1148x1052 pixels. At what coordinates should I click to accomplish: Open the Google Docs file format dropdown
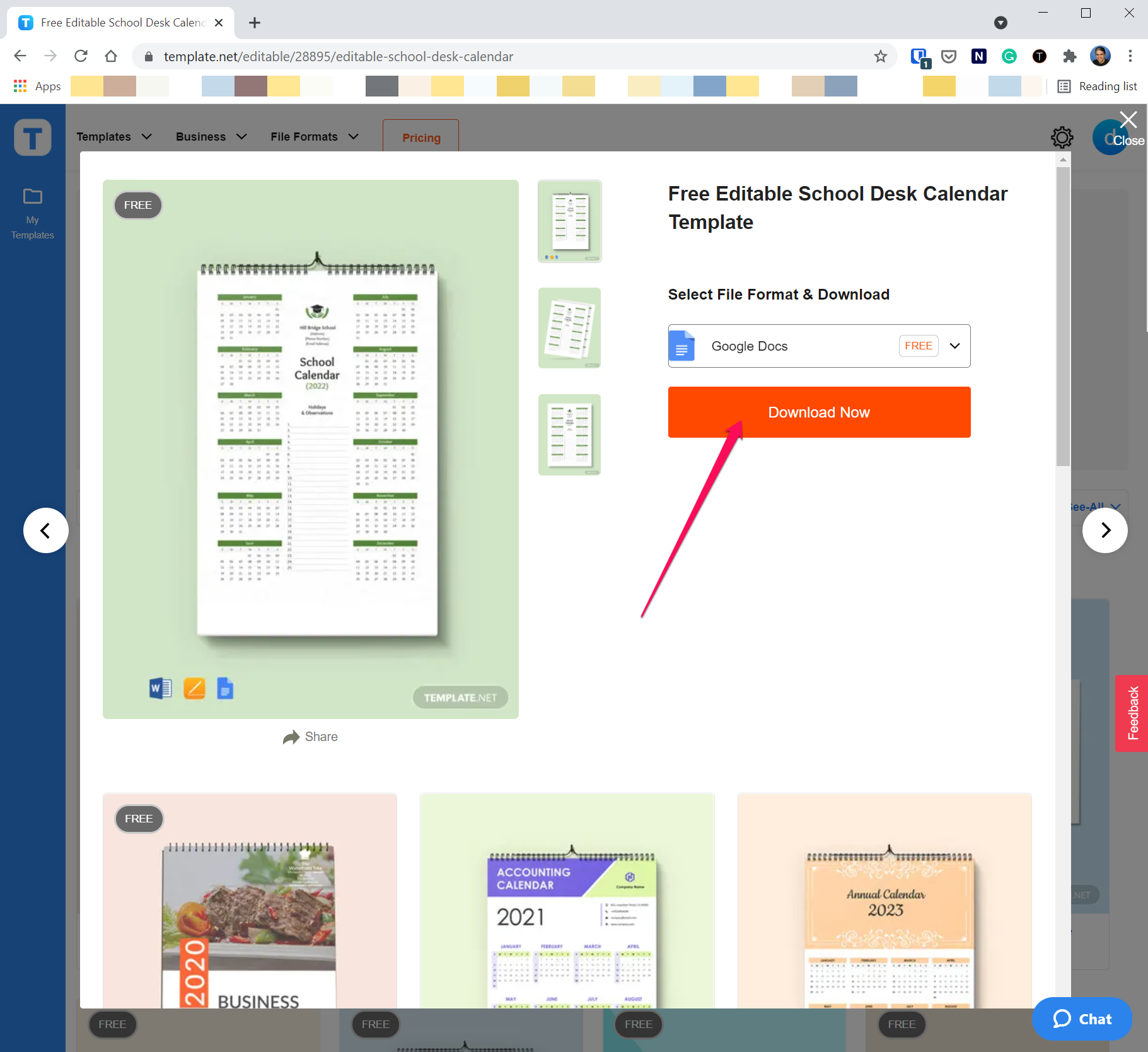tap(819, 346)
